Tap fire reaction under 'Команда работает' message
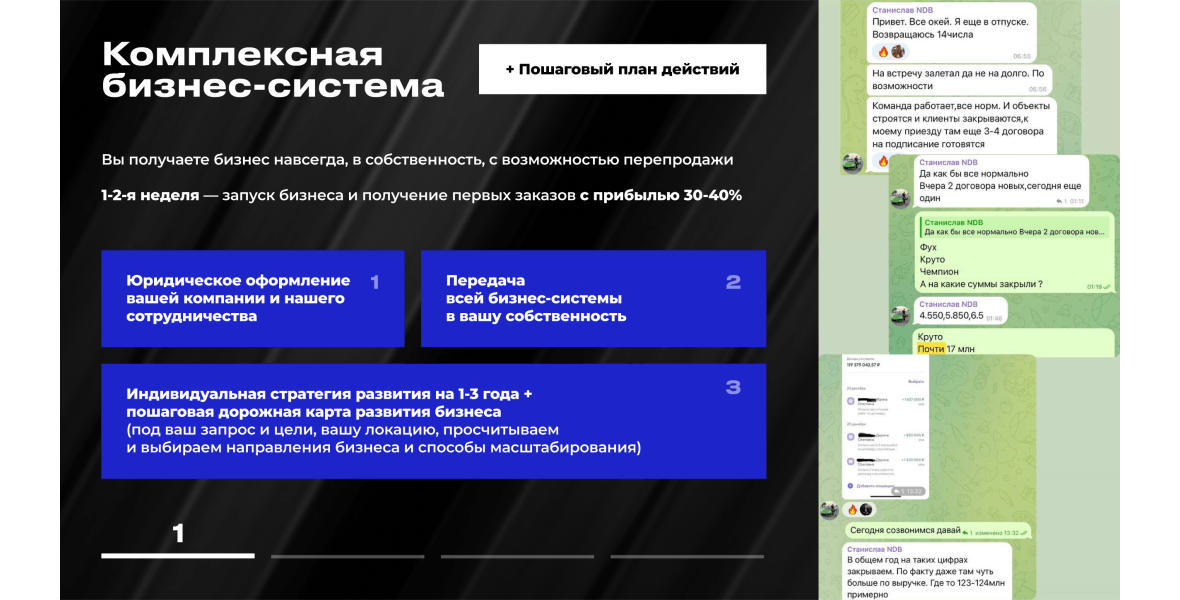The width and height of the screenshot is (1180, 600). 883,161
